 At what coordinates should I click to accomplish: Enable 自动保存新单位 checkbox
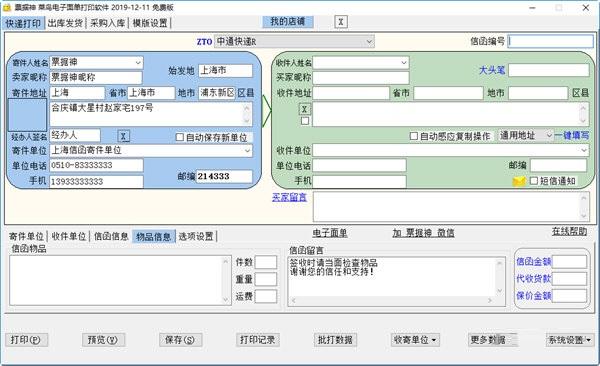179,137
